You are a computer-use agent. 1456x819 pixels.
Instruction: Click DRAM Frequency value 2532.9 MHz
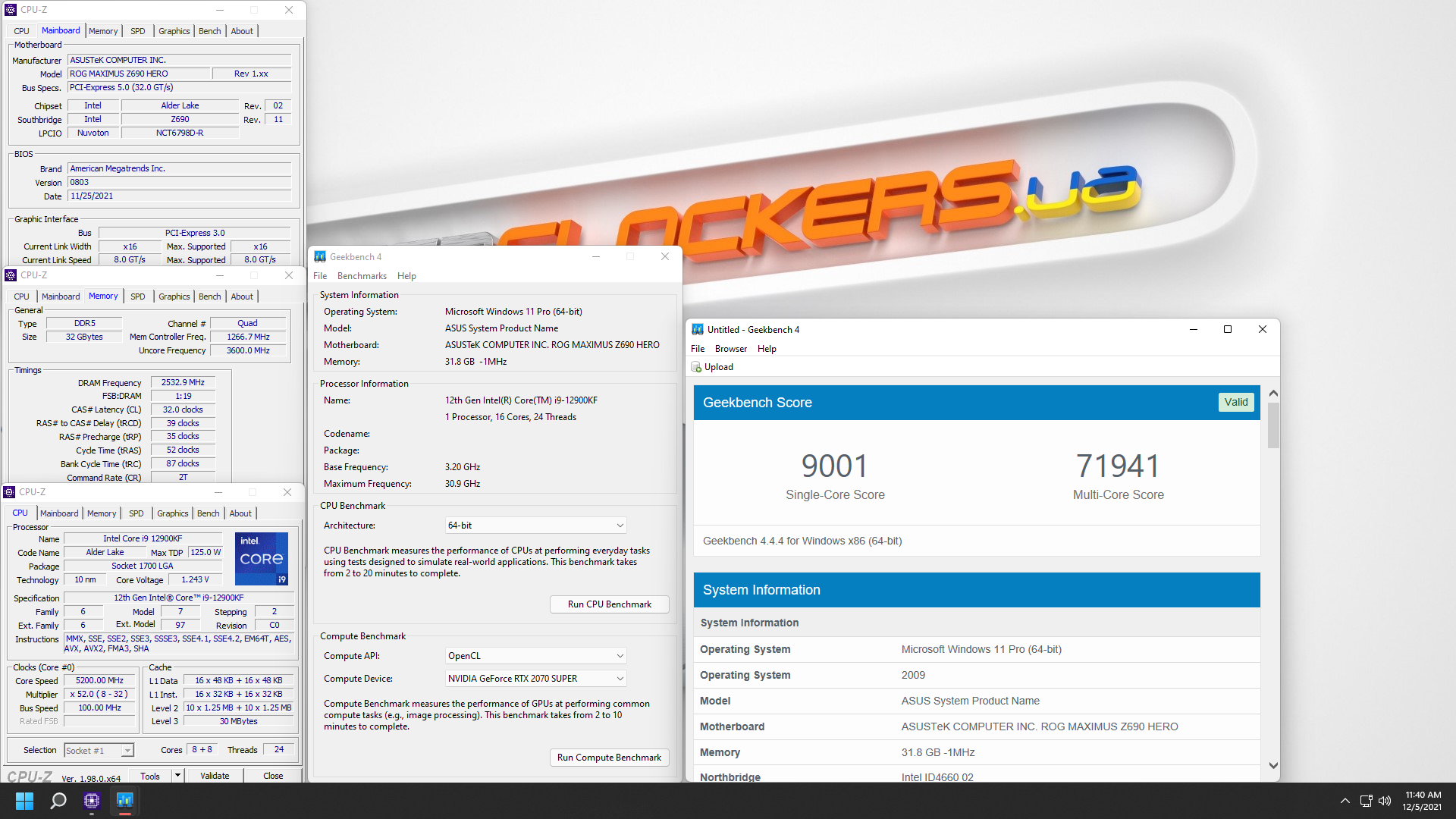pyautogui.click(x=183, y=383)
